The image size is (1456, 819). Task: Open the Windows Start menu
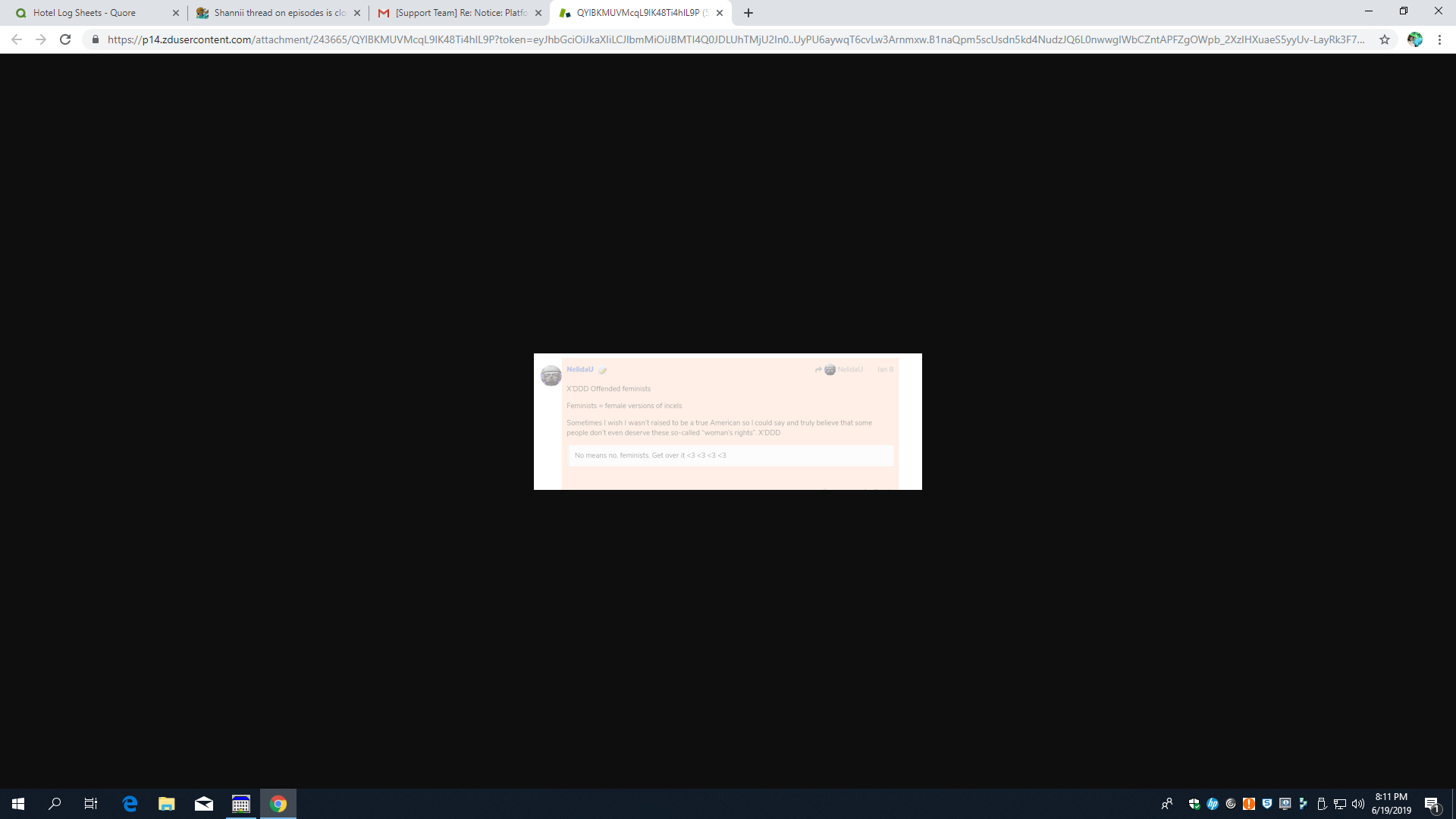tap(18, 804)
